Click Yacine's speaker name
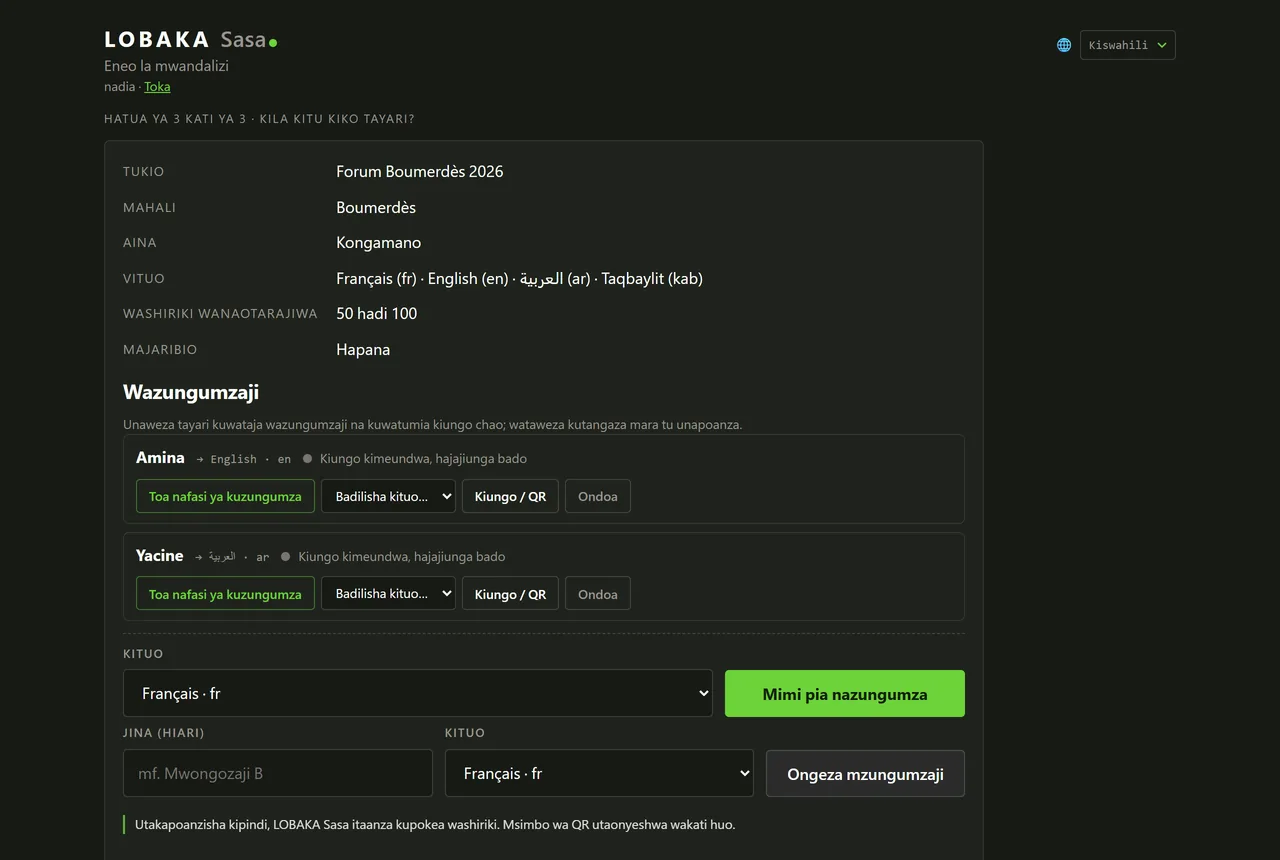Viewport: 1280px width, 860px height. tap(160, 556)
